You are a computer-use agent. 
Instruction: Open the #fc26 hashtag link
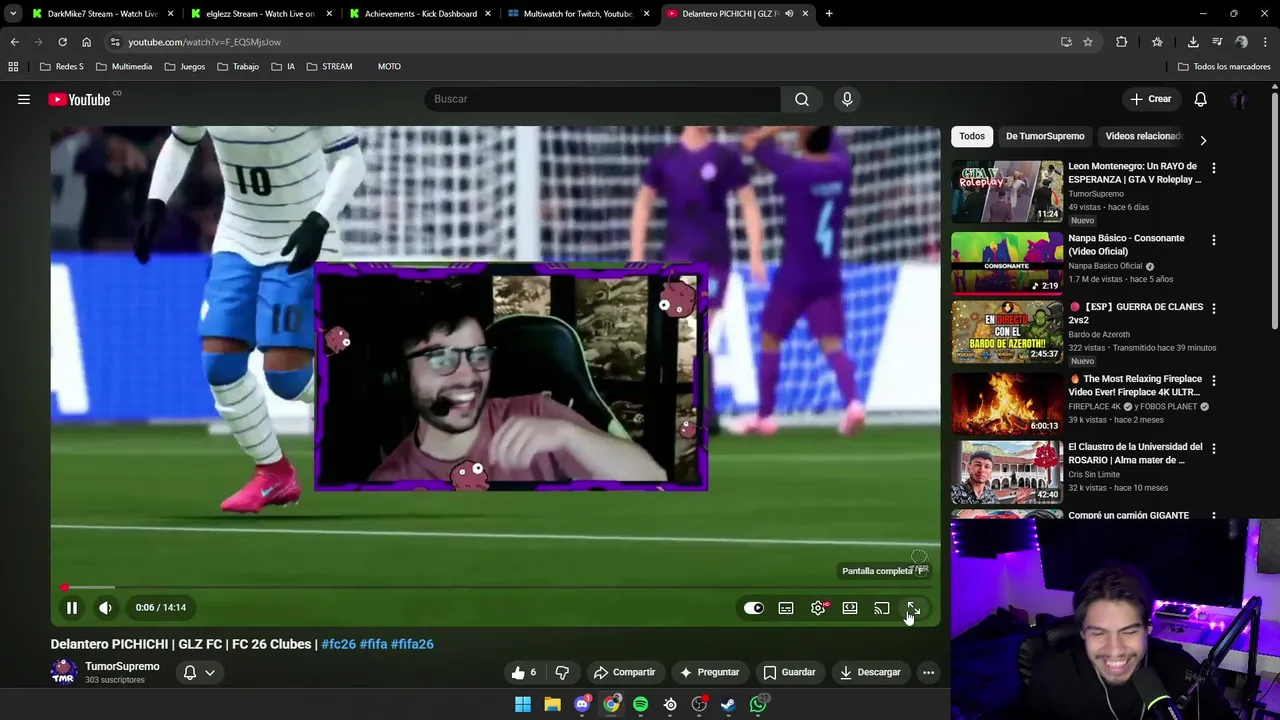338,644
